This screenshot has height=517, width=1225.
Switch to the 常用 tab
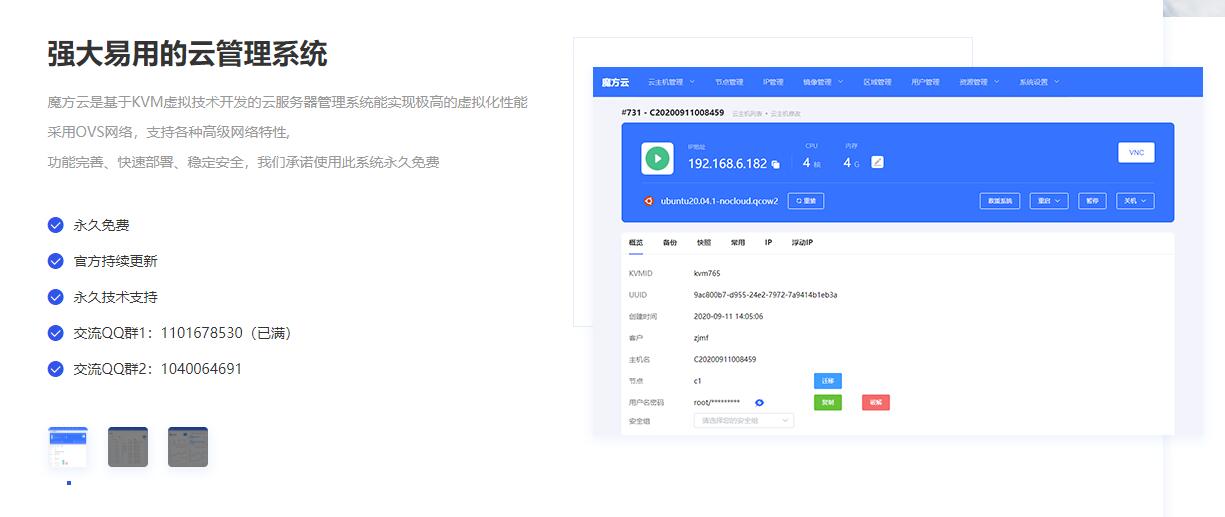[738, 242]
